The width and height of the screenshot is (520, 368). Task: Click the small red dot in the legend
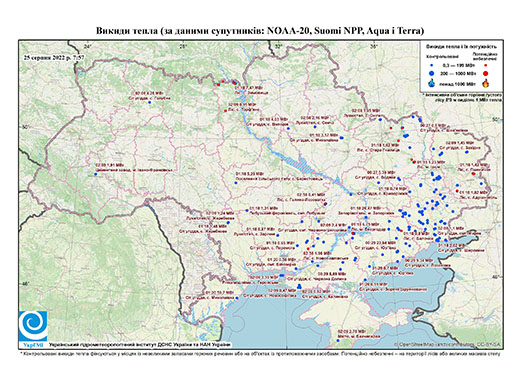pos(485,66)
